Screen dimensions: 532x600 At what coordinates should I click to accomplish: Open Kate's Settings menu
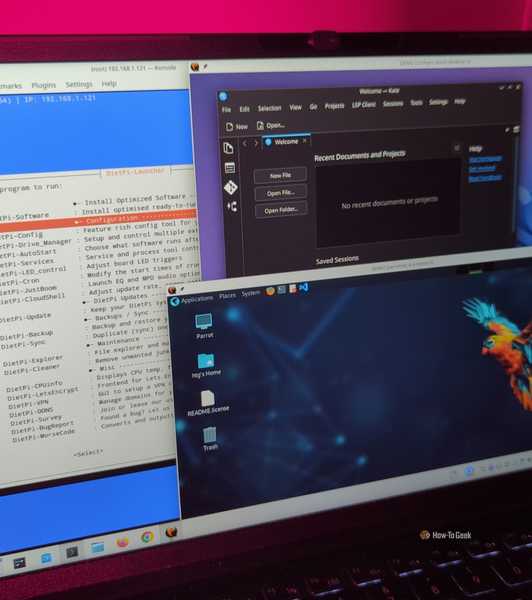[x=438, y=102]
